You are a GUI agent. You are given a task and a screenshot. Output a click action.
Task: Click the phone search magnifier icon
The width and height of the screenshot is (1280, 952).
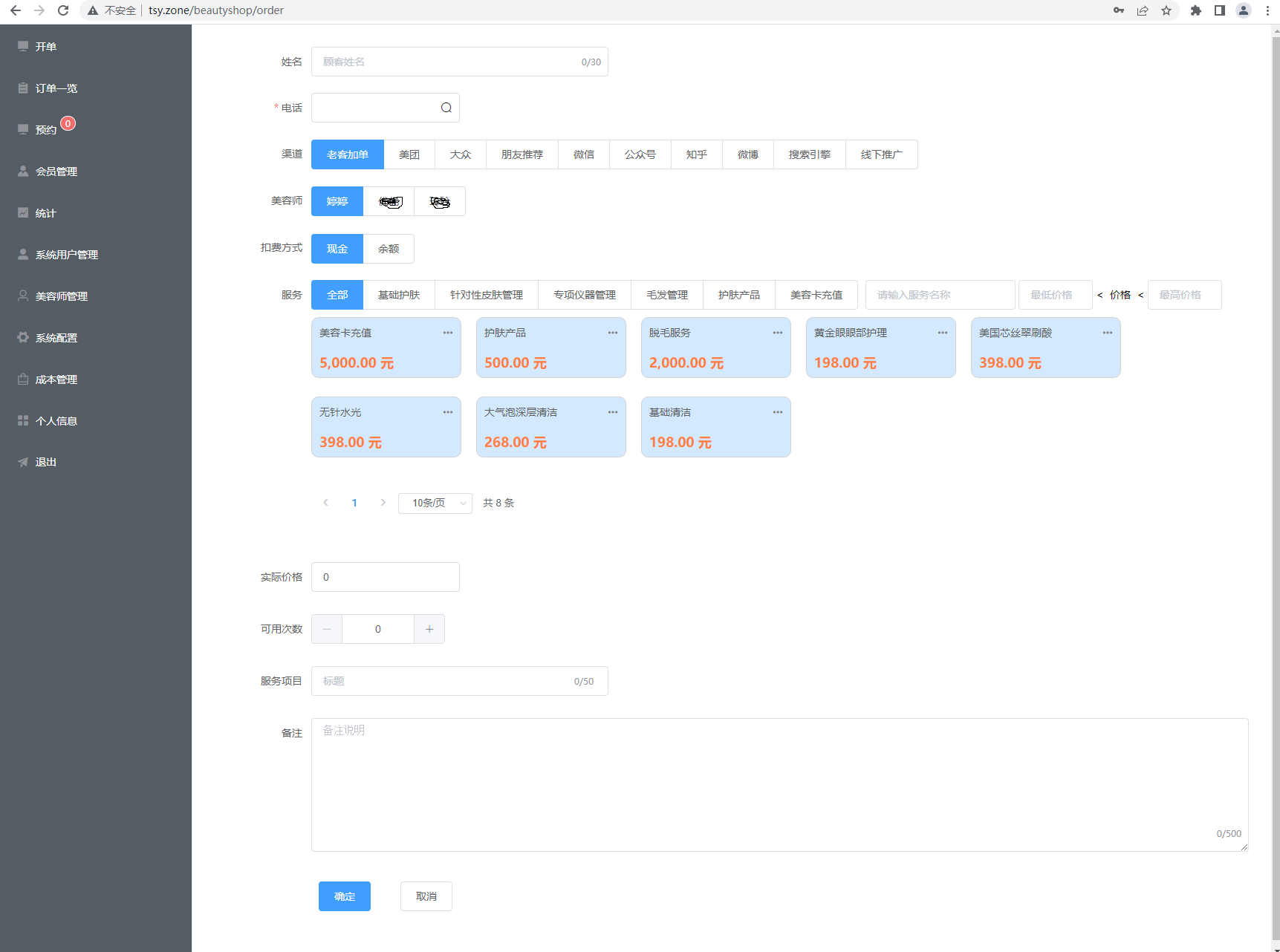[446, 108]
